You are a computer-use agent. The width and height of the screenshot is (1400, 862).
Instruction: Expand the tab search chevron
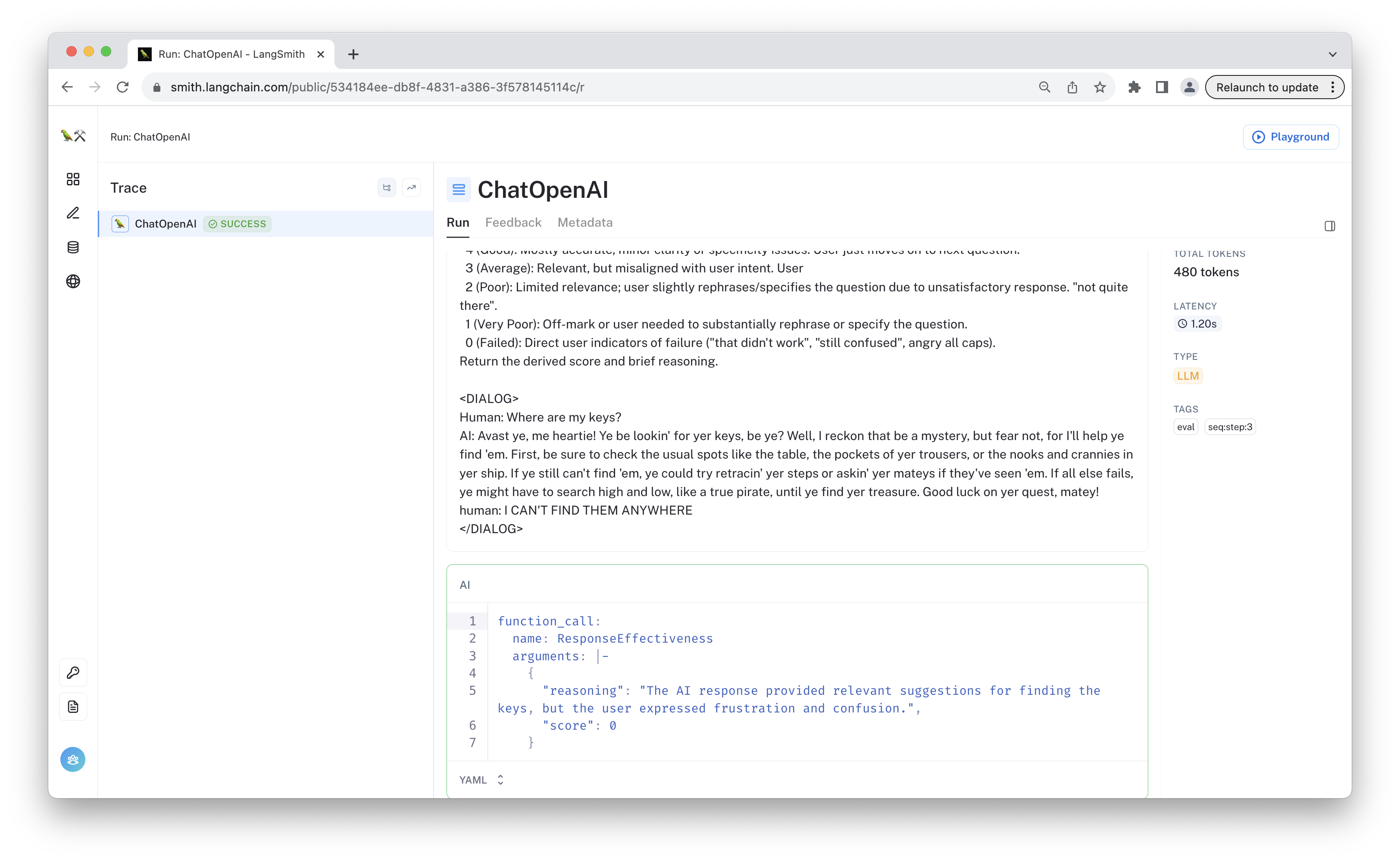pyautogui.click(x=1332, y=54)
